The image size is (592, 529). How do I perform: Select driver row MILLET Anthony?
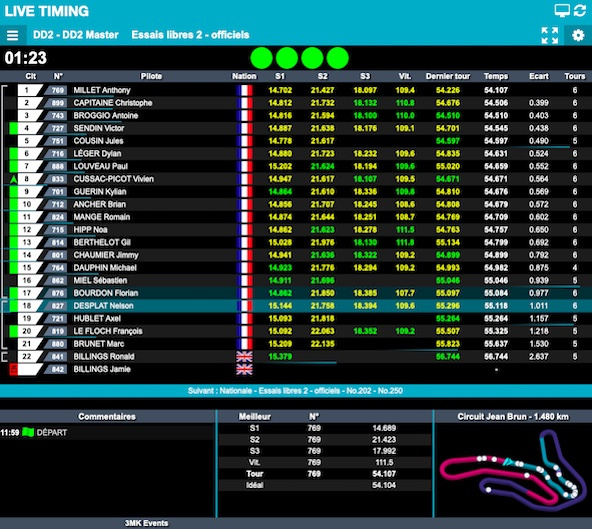tap(296, 90)
